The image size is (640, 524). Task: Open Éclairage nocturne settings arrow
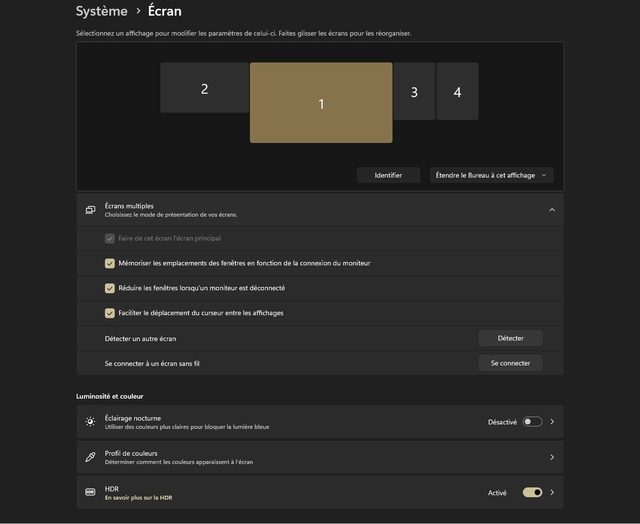click(x=552, y=422)
